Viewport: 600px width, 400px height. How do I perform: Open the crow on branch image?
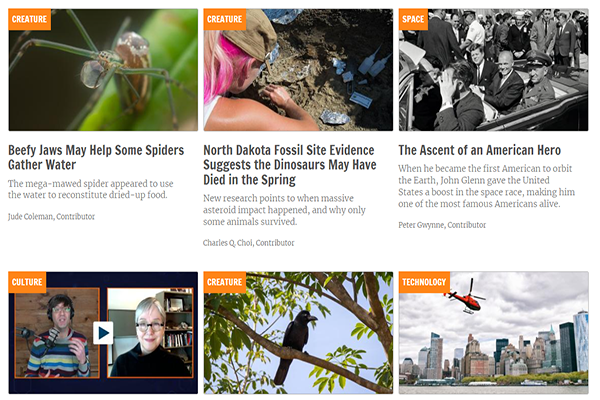click(298, 333)
